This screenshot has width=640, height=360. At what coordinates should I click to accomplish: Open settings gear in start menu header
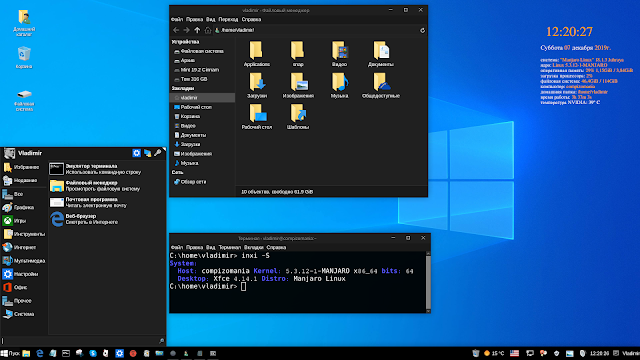[137, 153]
